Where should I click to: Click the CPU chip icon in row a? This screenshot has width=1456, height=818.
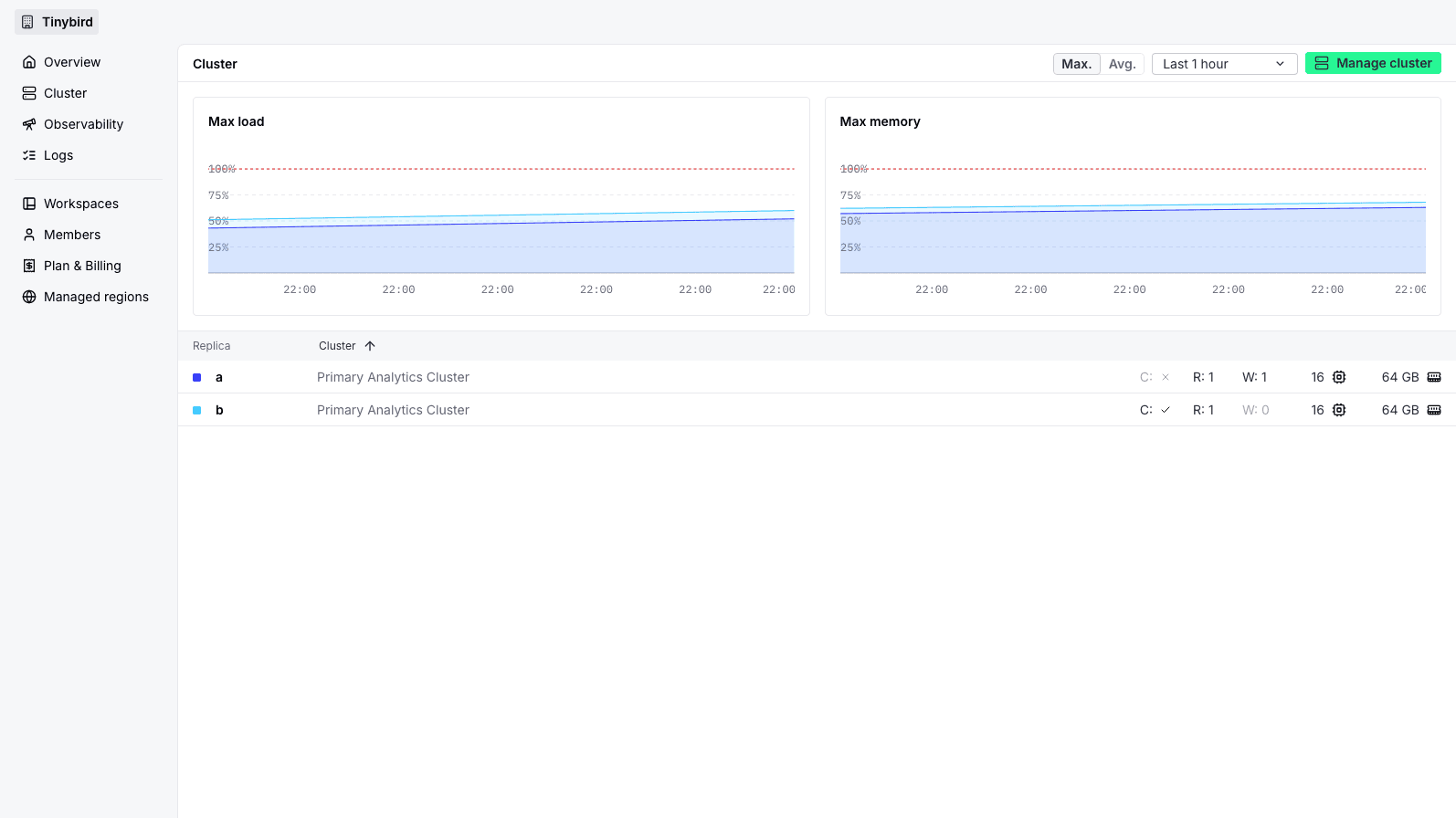[x=1339, y=377]
